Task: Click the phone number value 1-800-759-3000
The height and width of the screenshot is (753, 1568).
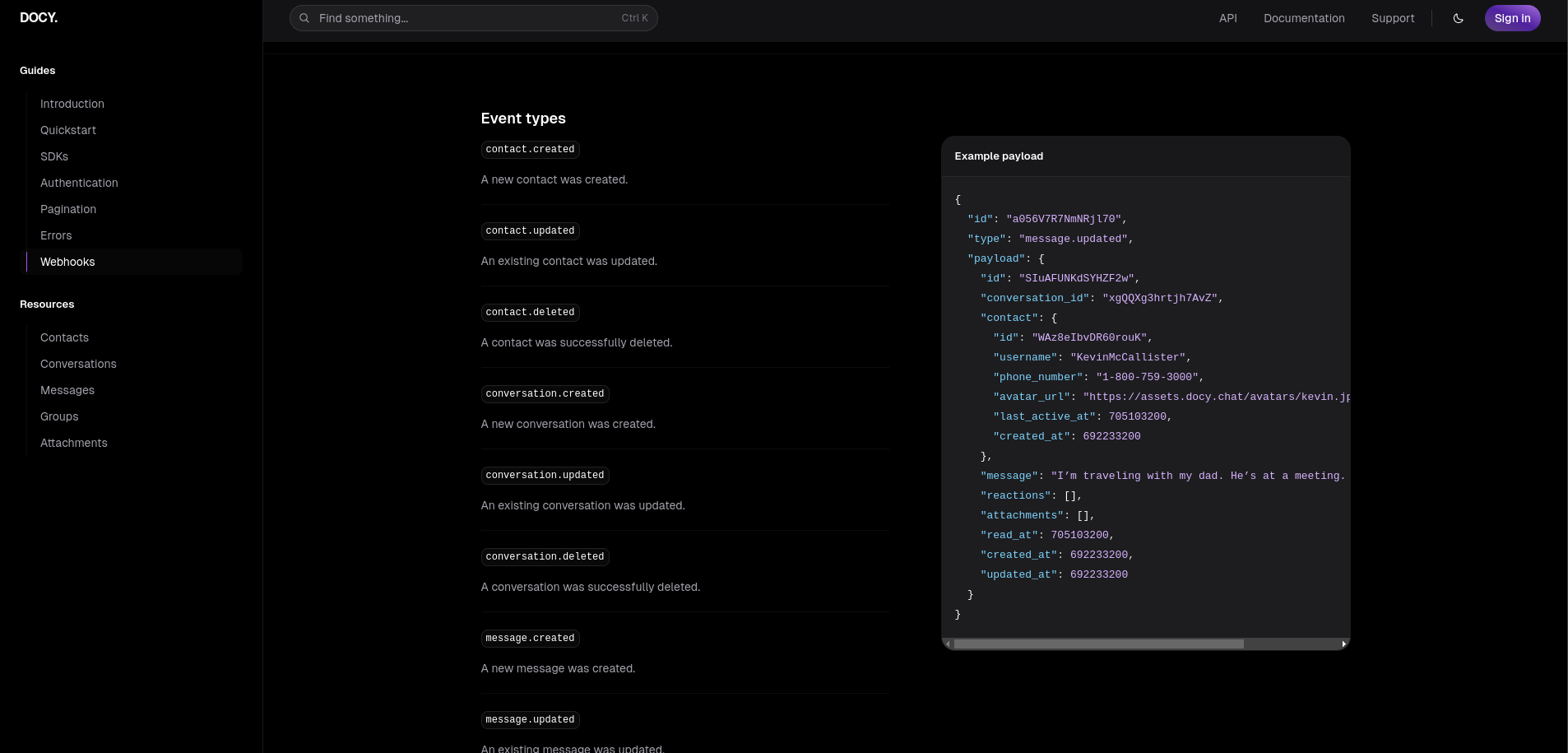Action: [1147, 377]
